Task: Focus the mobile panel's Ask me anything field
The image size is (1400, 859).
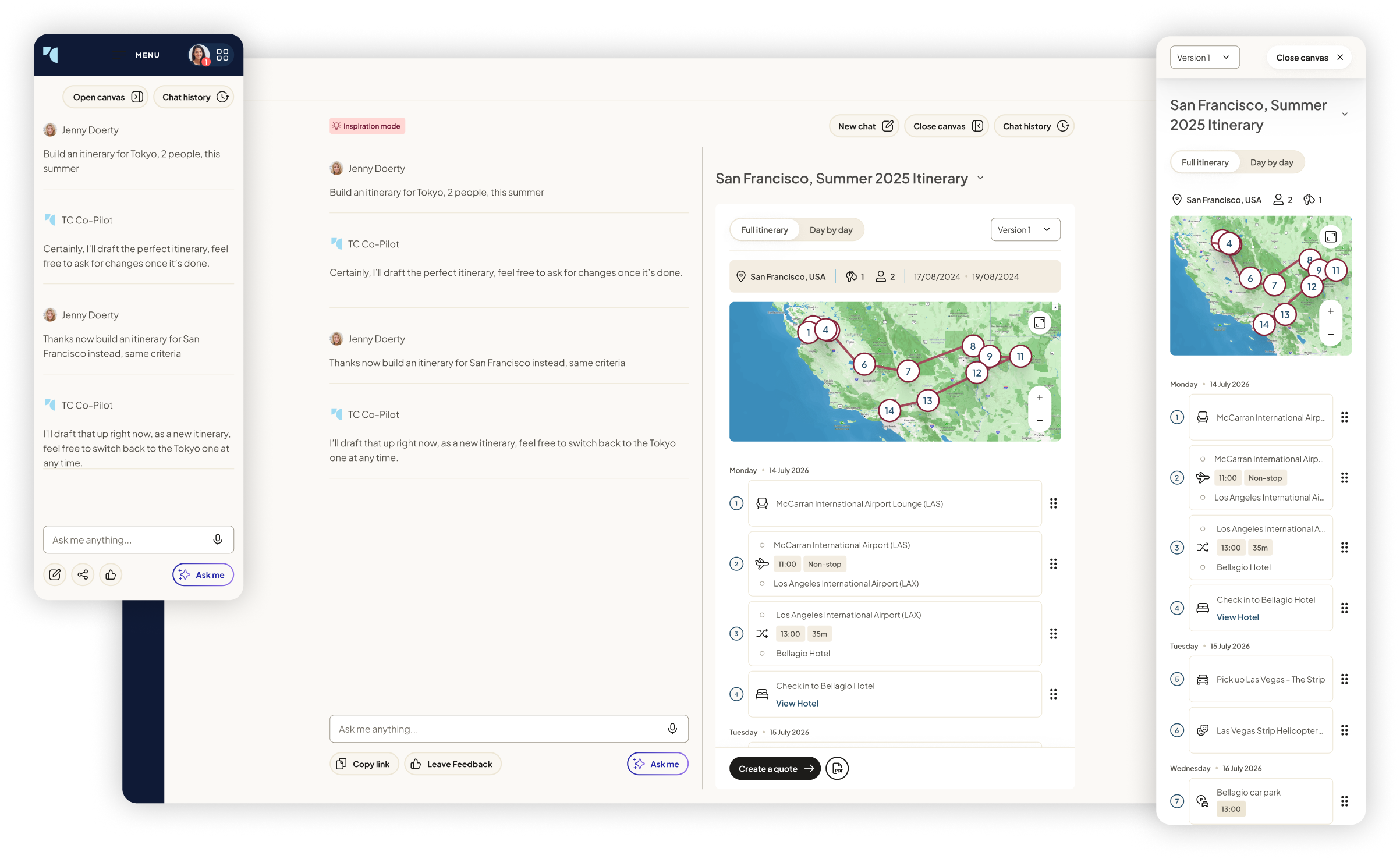Action: 139,539
